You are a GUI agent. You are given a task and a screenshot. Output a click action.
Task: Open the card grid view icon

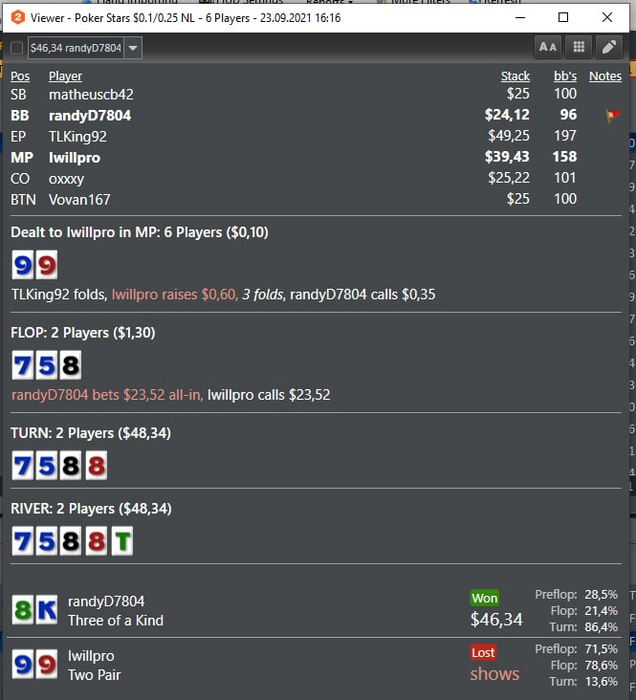(578, 47)
